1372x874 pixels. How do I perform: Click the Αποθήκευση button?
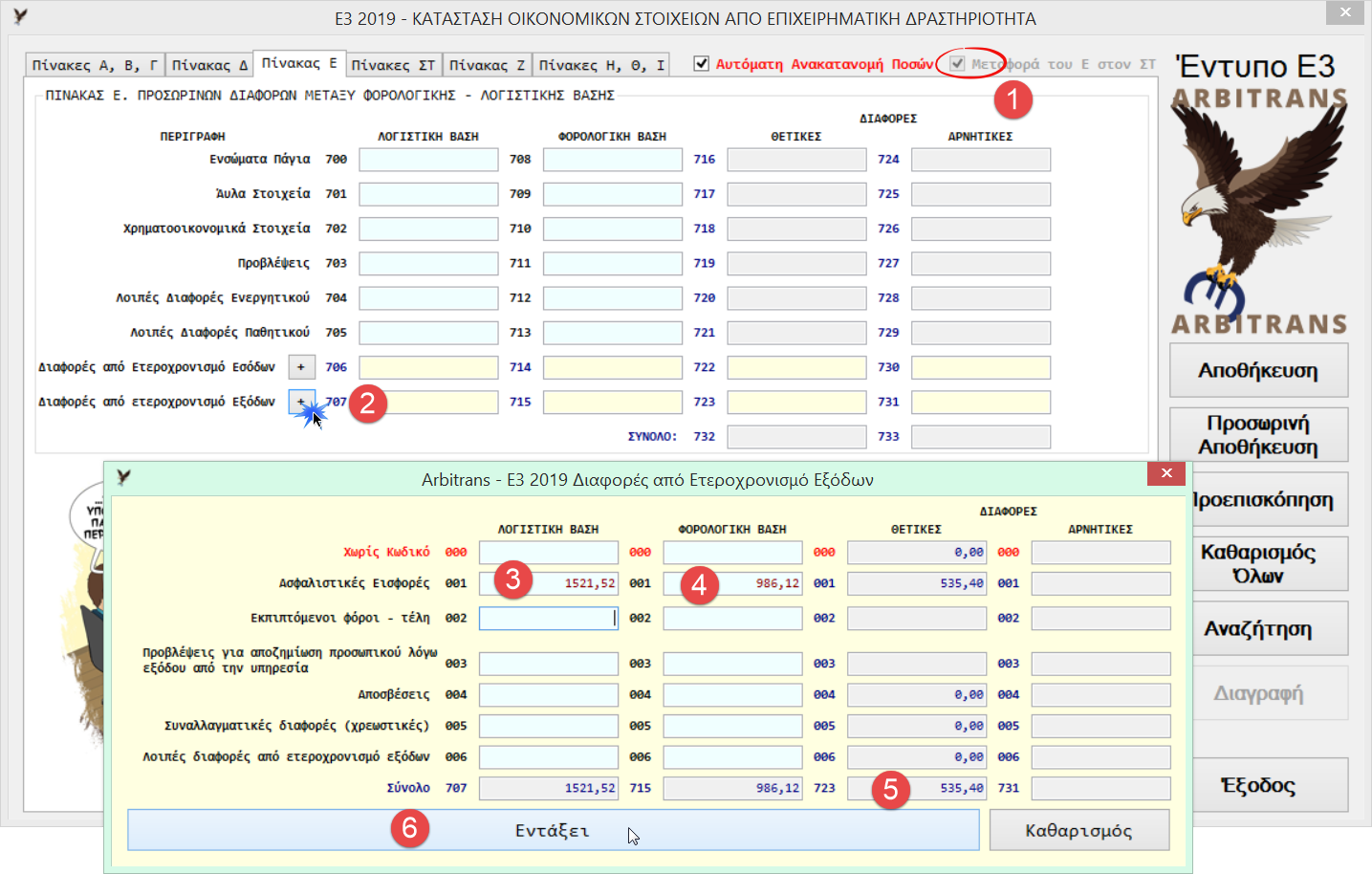(x=1258, y=371)
